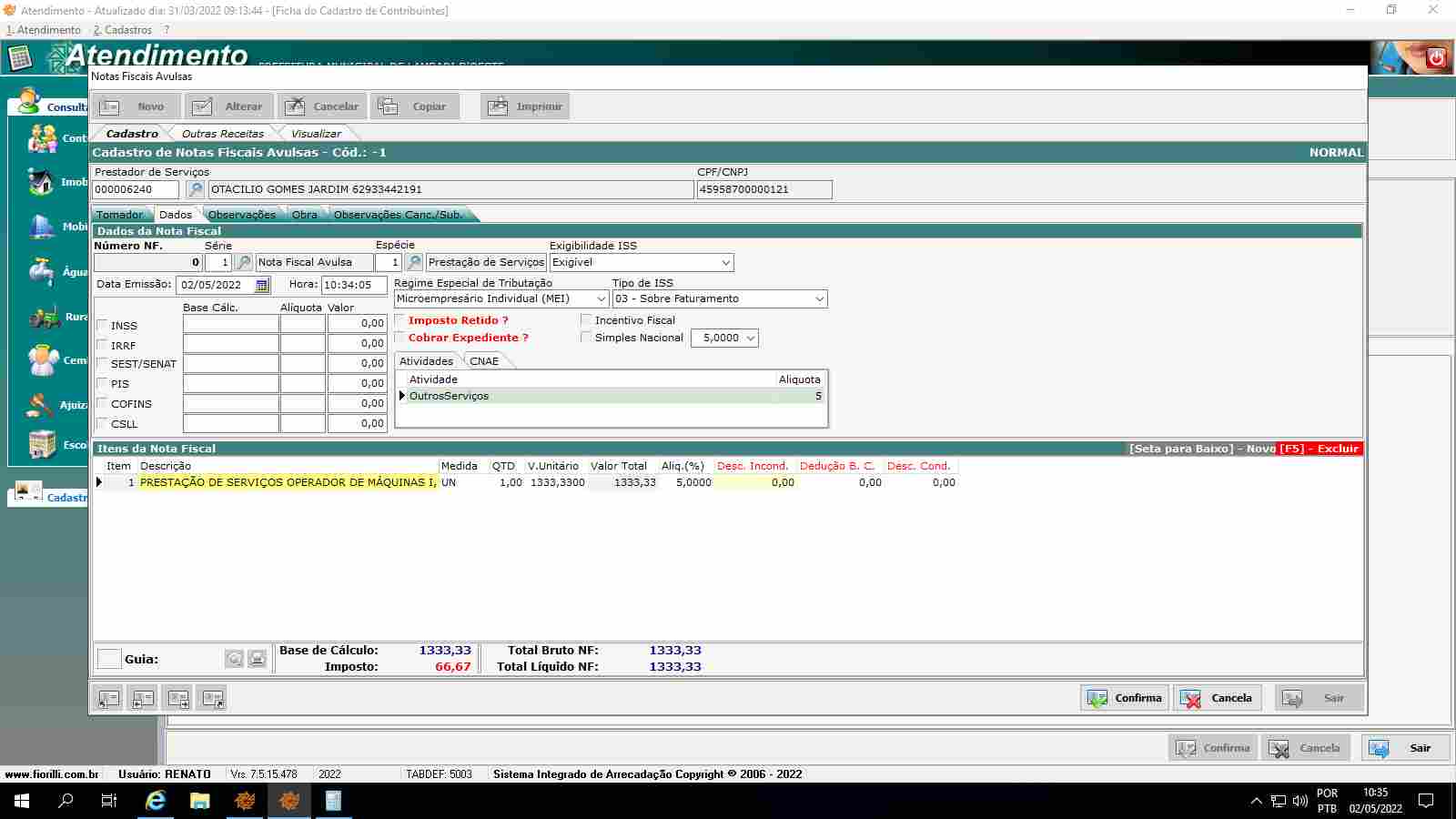
Task: Click the Prestador de Serviços search magnifier icon
Action: [195, 189]
